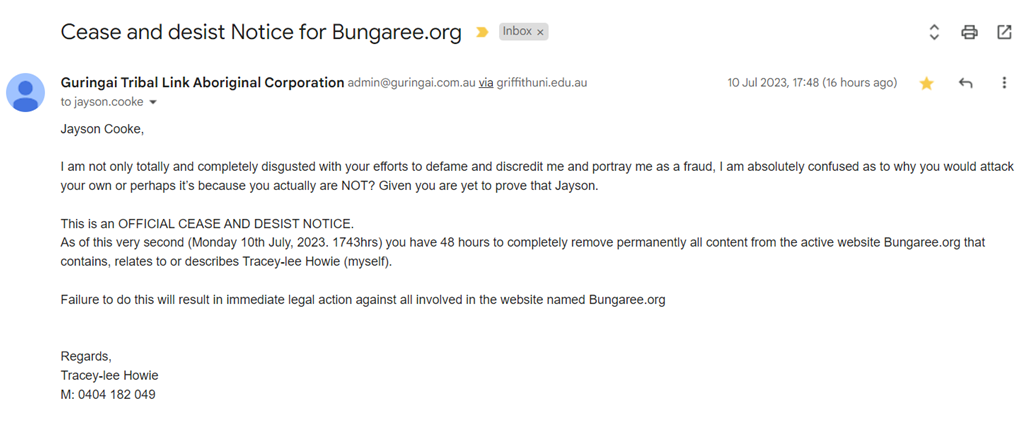Click sender name Guringai Tribal Link Aboriginal Corporation
Image resolution: width=1021 pixels, height=432 pixels.
202,83
